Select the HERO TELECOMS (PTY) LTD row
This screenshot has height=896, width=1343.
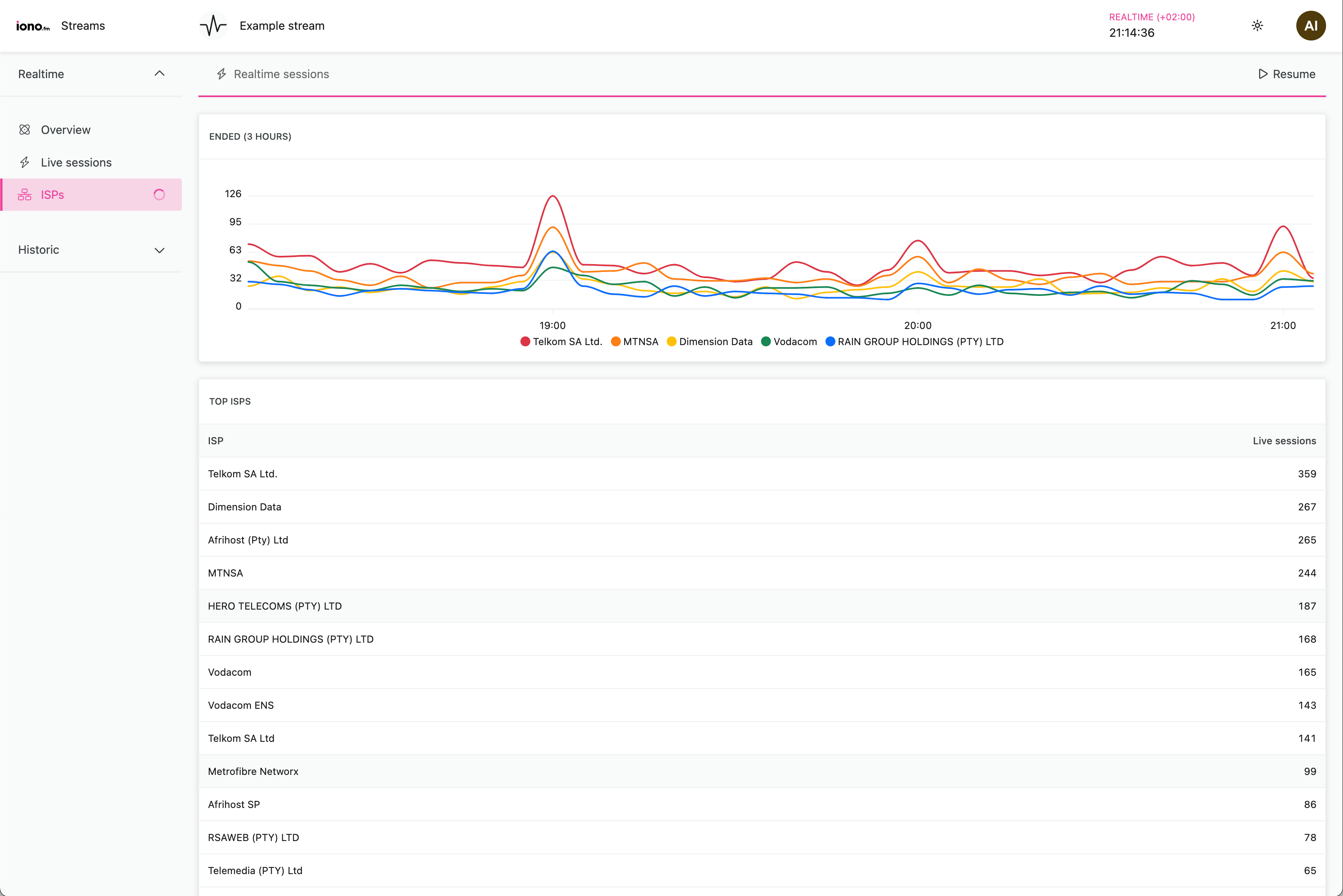(762, 606)
